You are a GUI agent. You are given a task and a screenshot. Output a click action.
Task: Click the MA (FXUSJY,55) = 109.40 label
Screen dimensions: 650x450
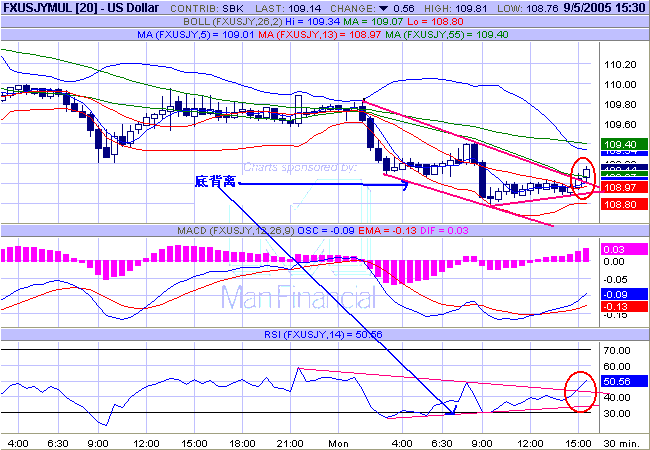(447, 35)
